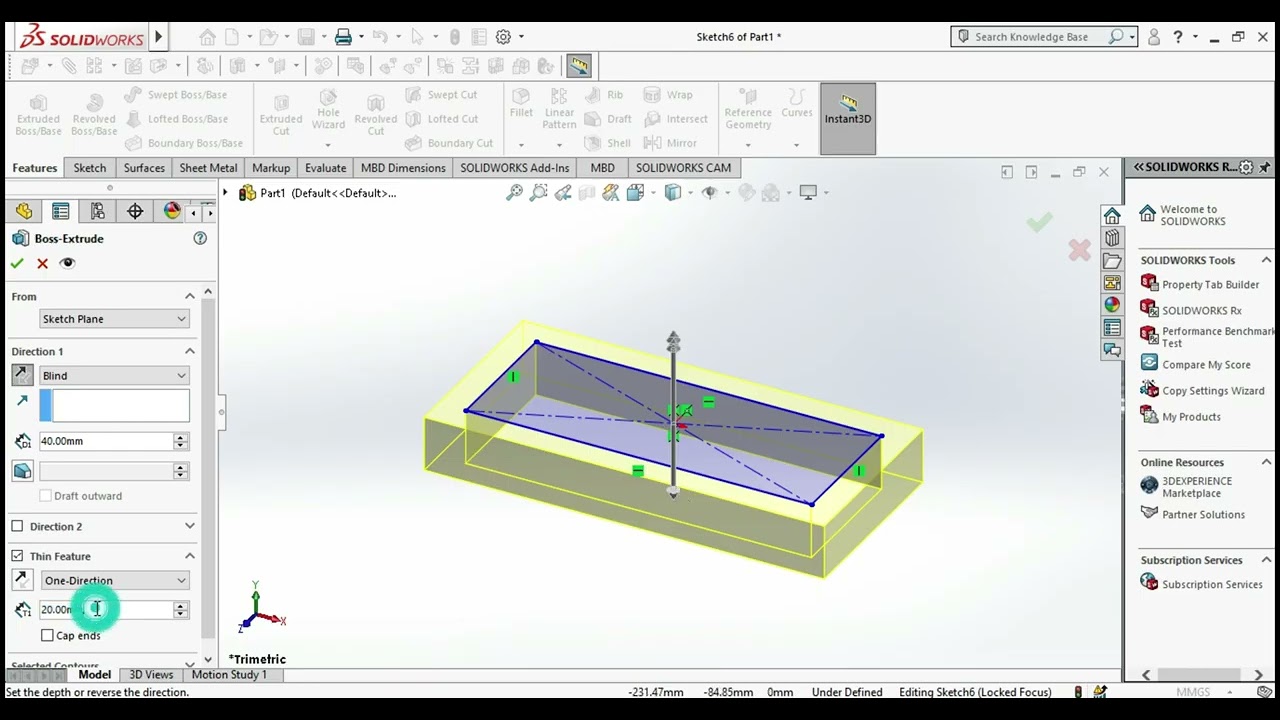Cancel the Boss-Extrude with red X
Viewport: 1280px width, 720px height.
point(42,263)
